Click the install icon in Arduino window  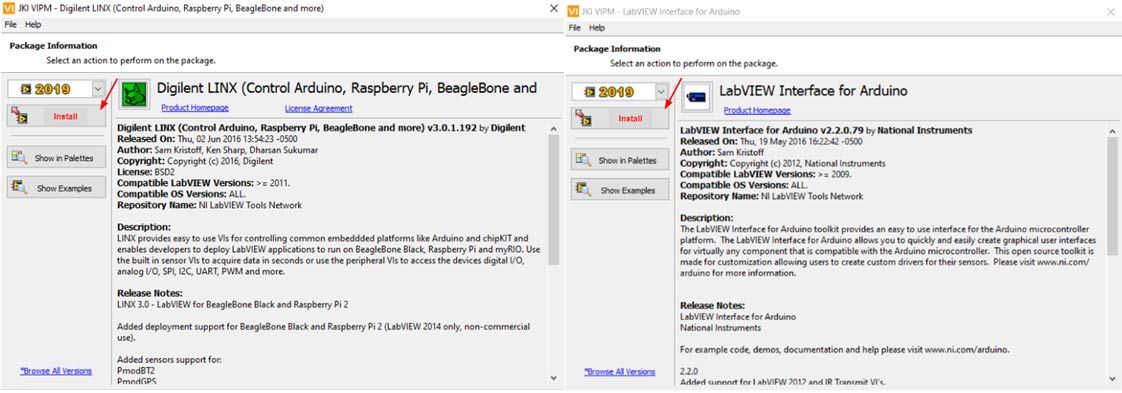click(583, 118)
